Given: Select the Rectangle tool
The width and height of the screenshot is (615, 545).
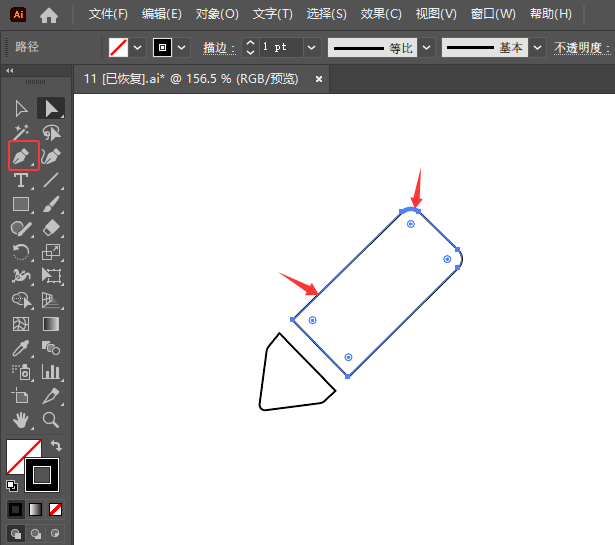Looking at the screenshot, I should 21,204.
